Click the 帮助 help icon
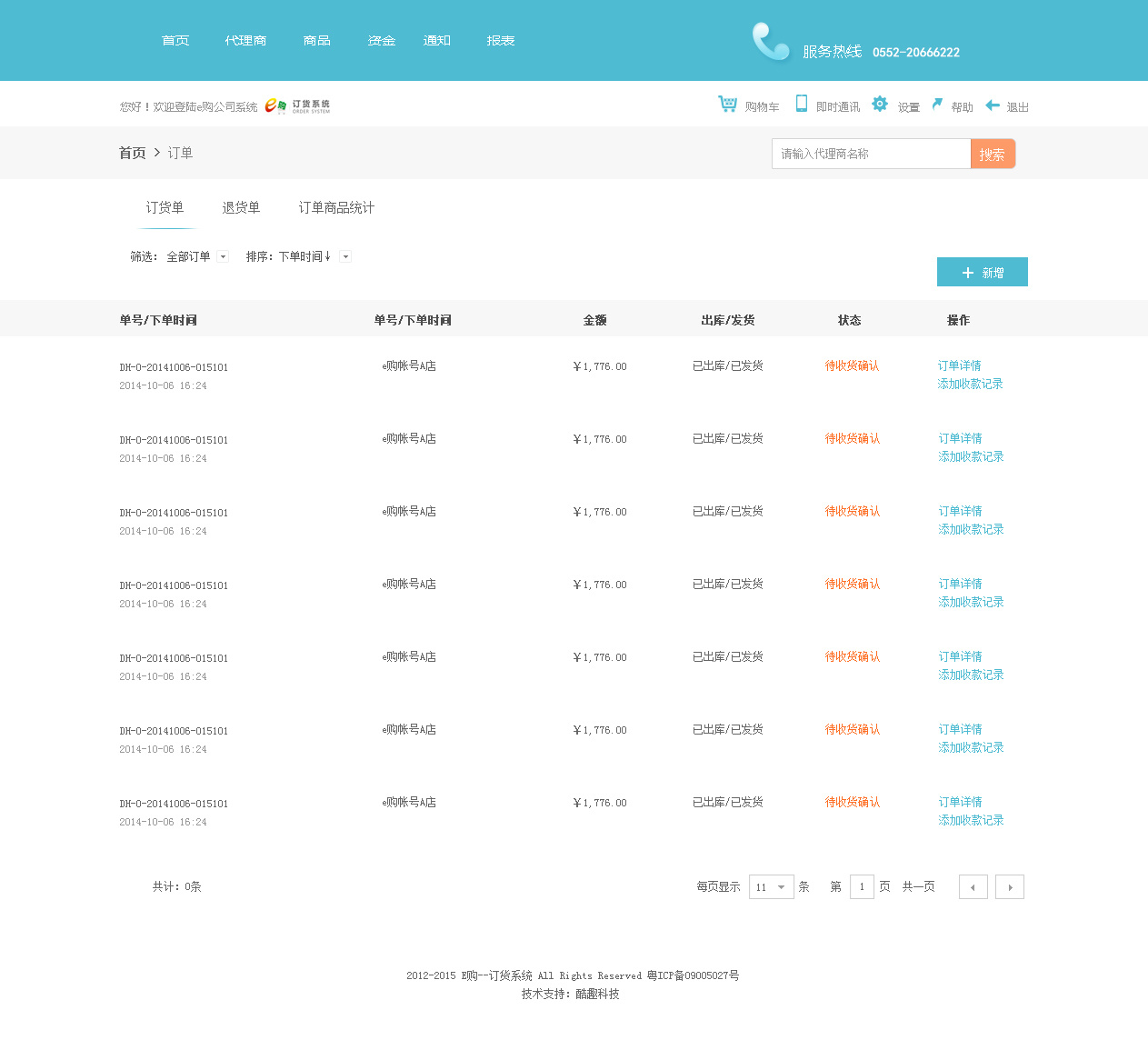 [x=938, y=104]
